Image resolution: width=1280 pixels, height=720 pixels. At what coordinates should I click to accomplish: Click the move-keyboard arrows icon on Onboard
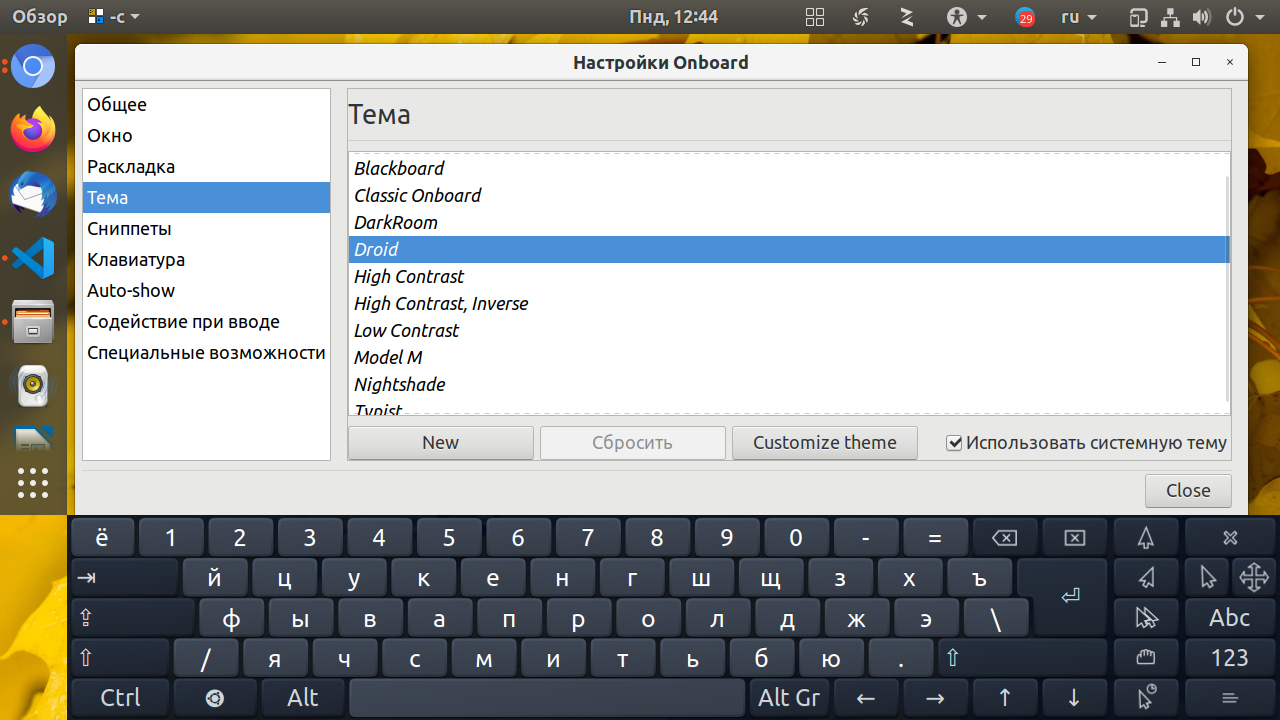coord(1253,577)
